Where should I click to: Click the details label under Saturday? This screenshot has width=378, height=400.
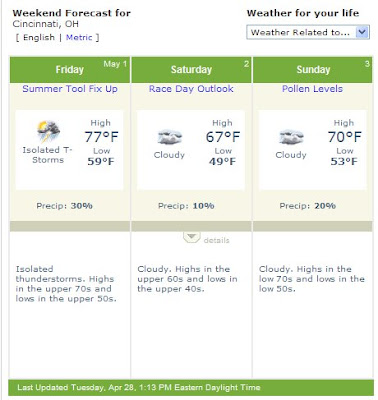point(216,240)
